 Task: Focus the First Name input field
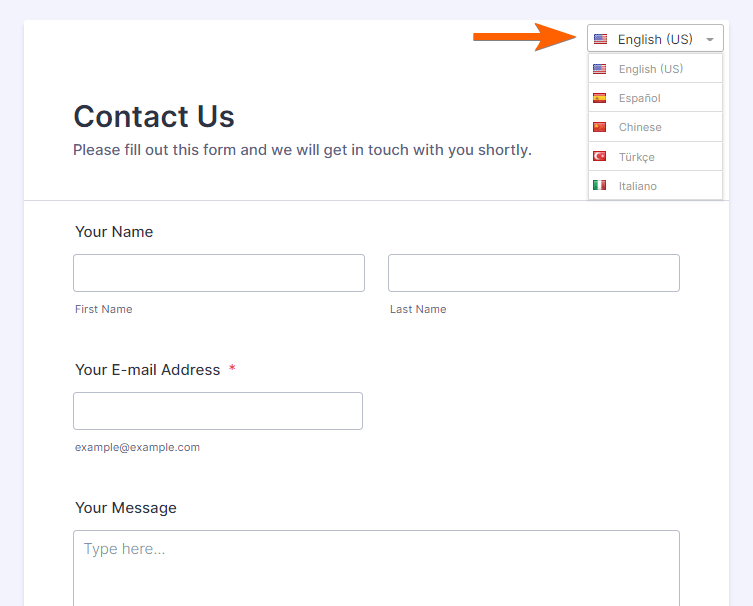click(219, 273)
